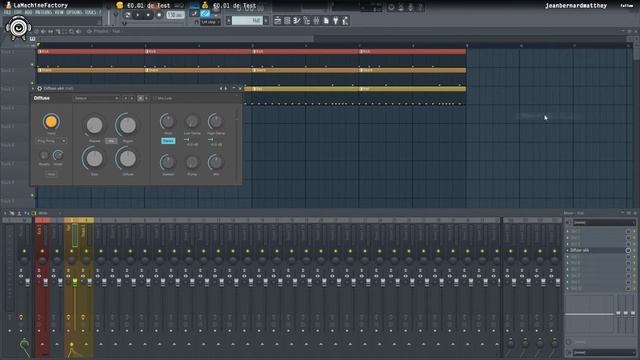This screenshot has height=360, width=640.
Task: Click the last icon in the view toolbar
Action: (x=345, y=21)
